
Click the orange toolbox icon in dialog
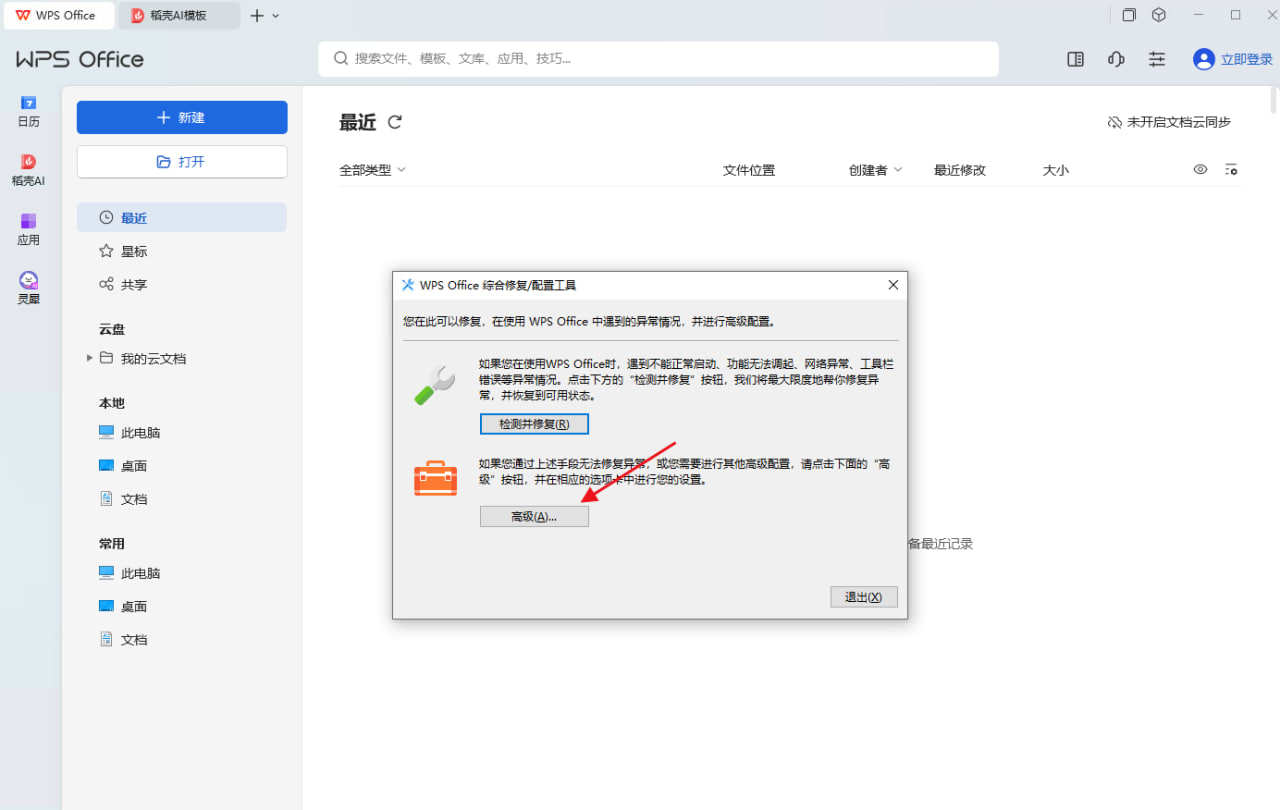(435, 477)
